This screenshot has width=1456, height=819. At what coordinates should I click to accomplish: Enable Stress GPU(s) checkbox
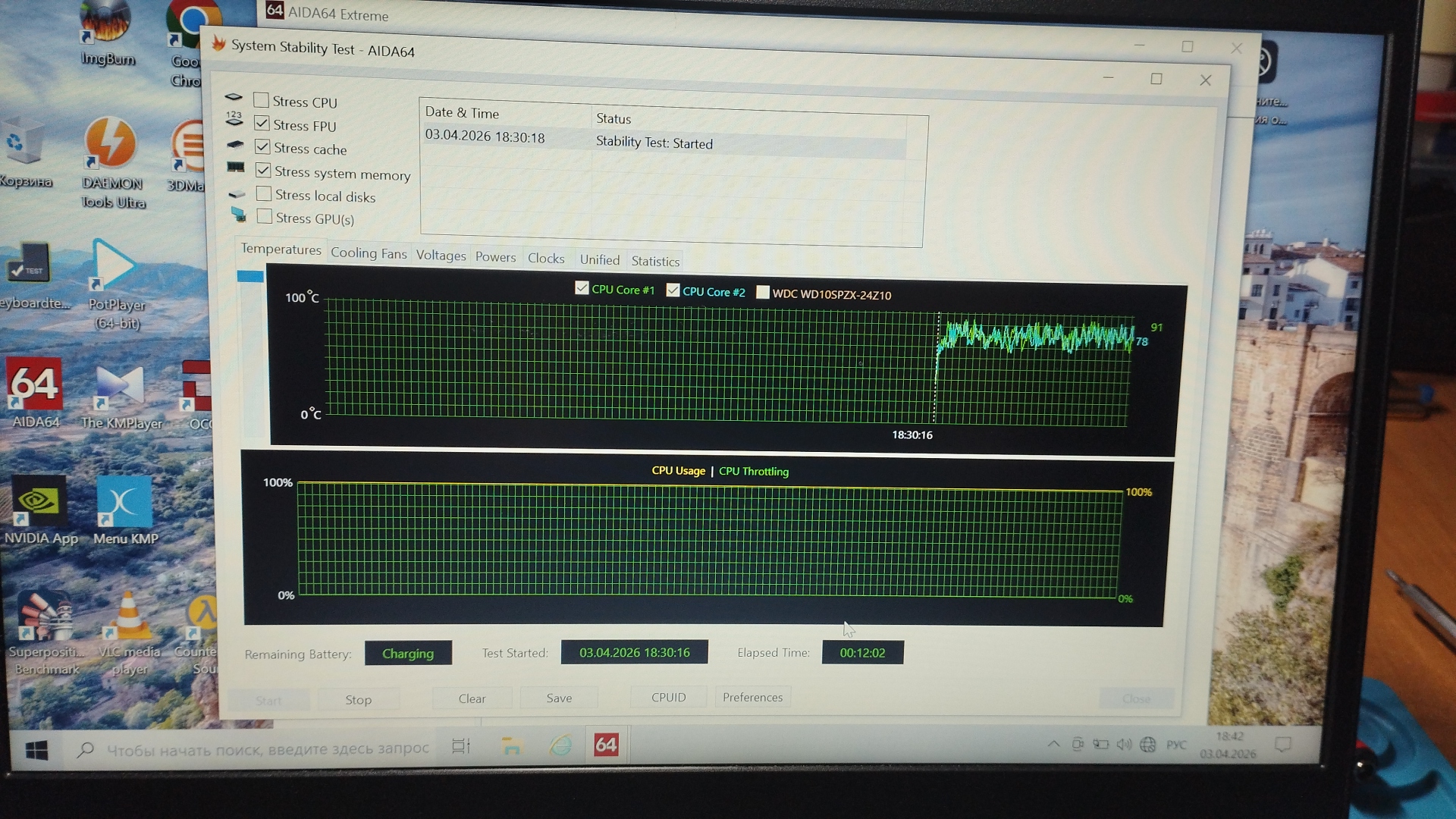[x=265, y=217]
